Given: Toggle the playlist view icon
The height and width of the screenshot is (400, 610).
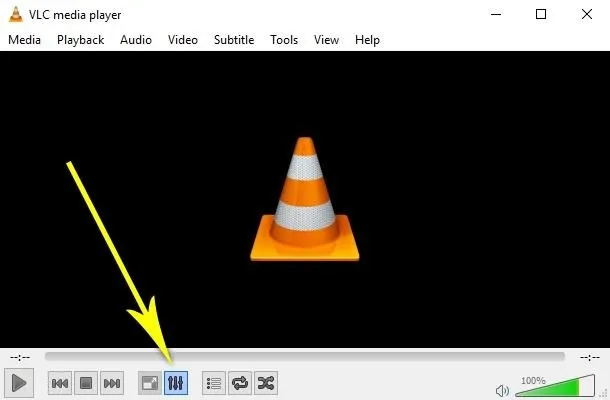Looking at the screenshot, I should pyautogui.click(x=214, y=383).
